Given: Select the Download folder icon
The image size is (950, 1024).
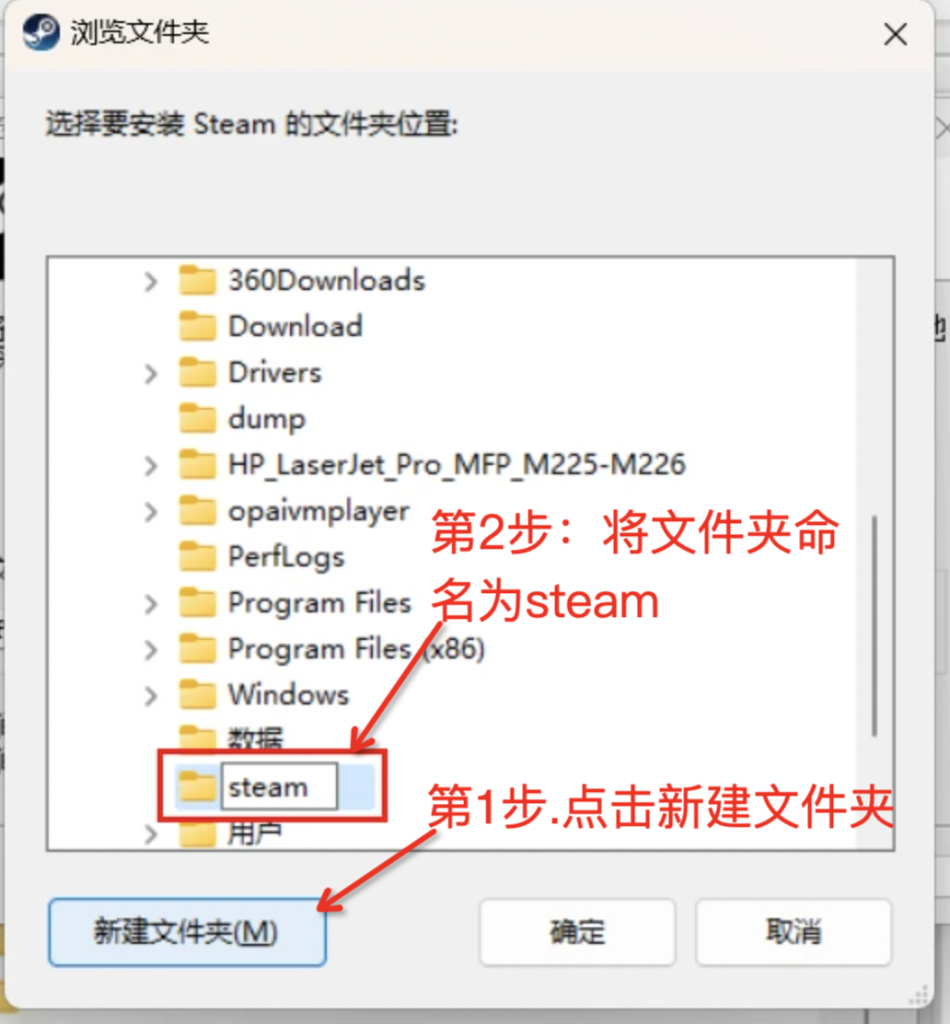Looking at the screenshot, I should click(197, 326).
